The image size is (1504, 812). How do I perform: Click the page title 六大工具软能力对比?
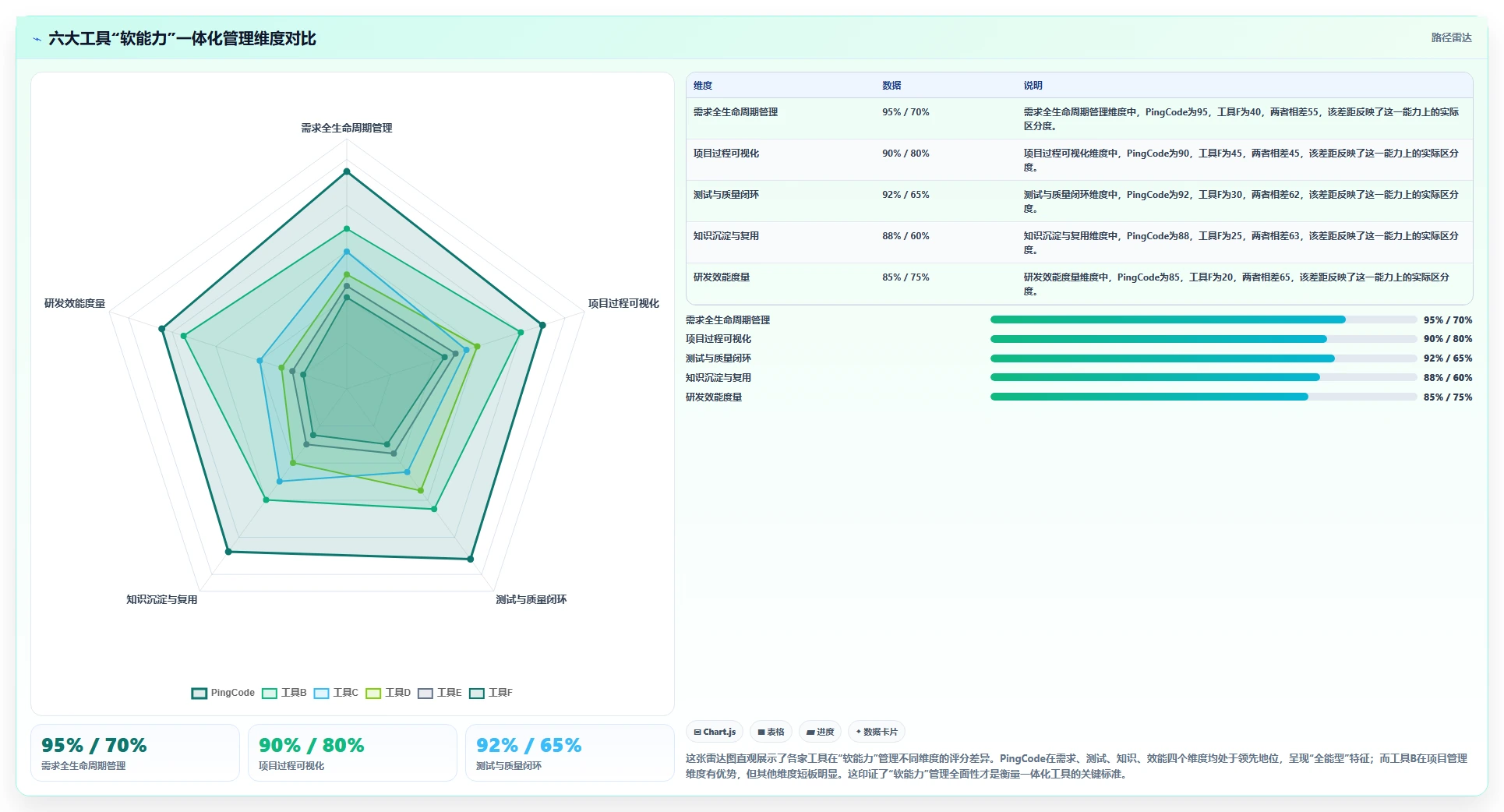[x=182, y=38]
